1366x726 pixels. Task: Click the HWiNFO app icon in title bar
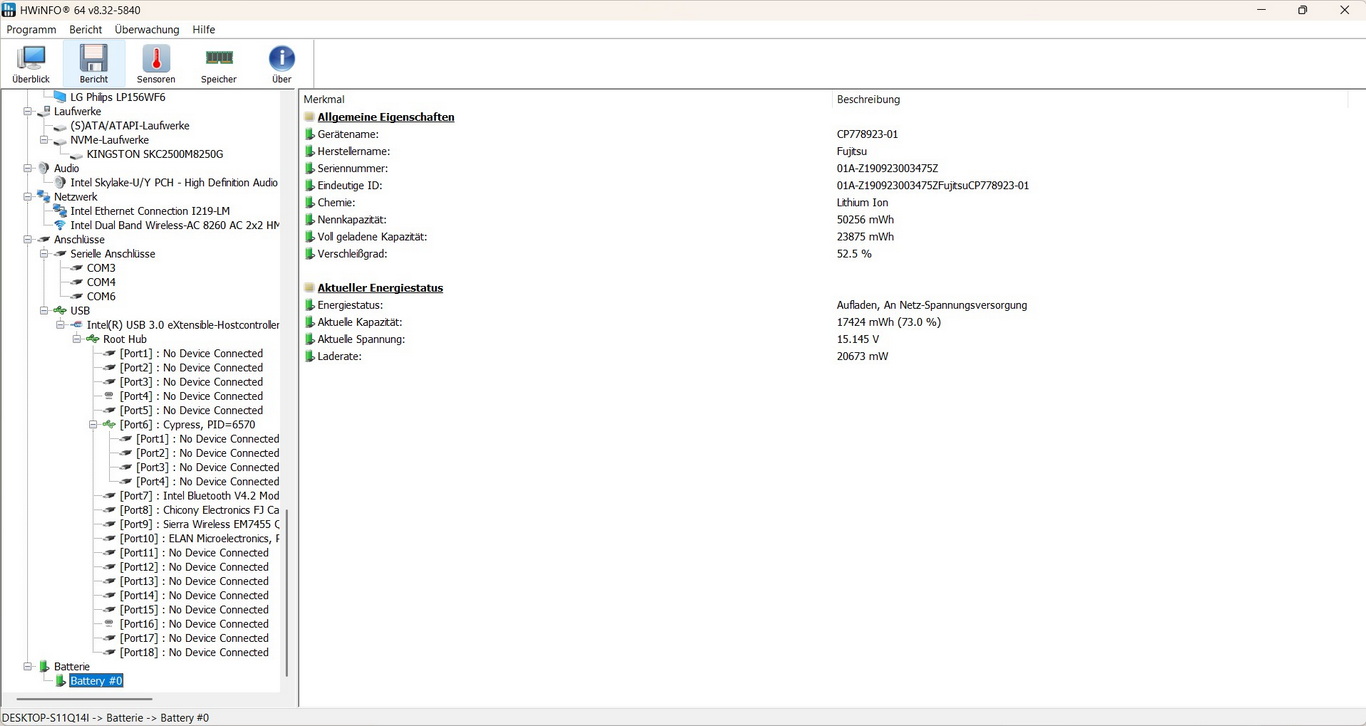tap(9, 10)
